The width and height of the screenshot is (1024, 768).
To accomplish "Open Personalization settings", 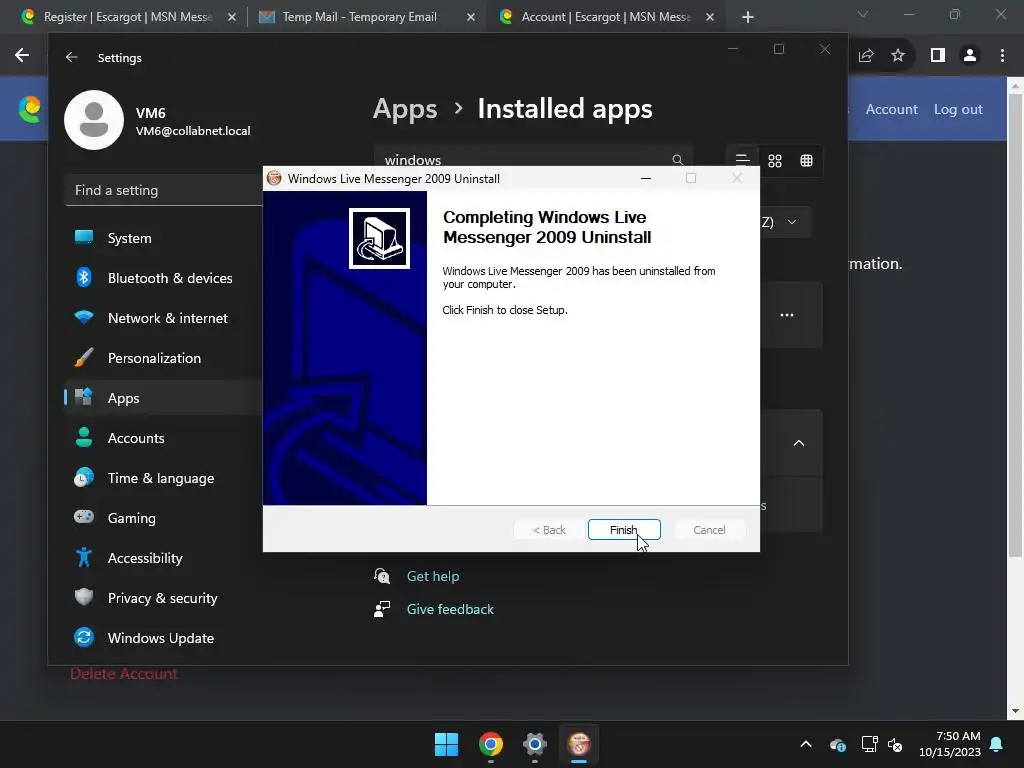I will (163, 358).
